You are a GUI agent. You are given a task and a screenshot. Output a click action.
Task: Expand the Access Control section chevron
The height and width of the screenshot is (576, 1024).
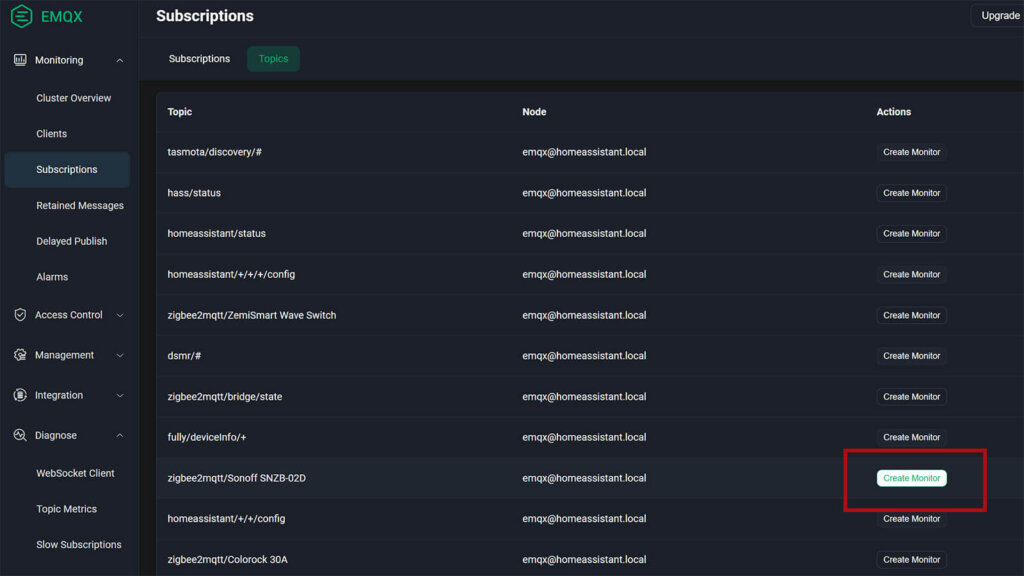coord(120,315)
